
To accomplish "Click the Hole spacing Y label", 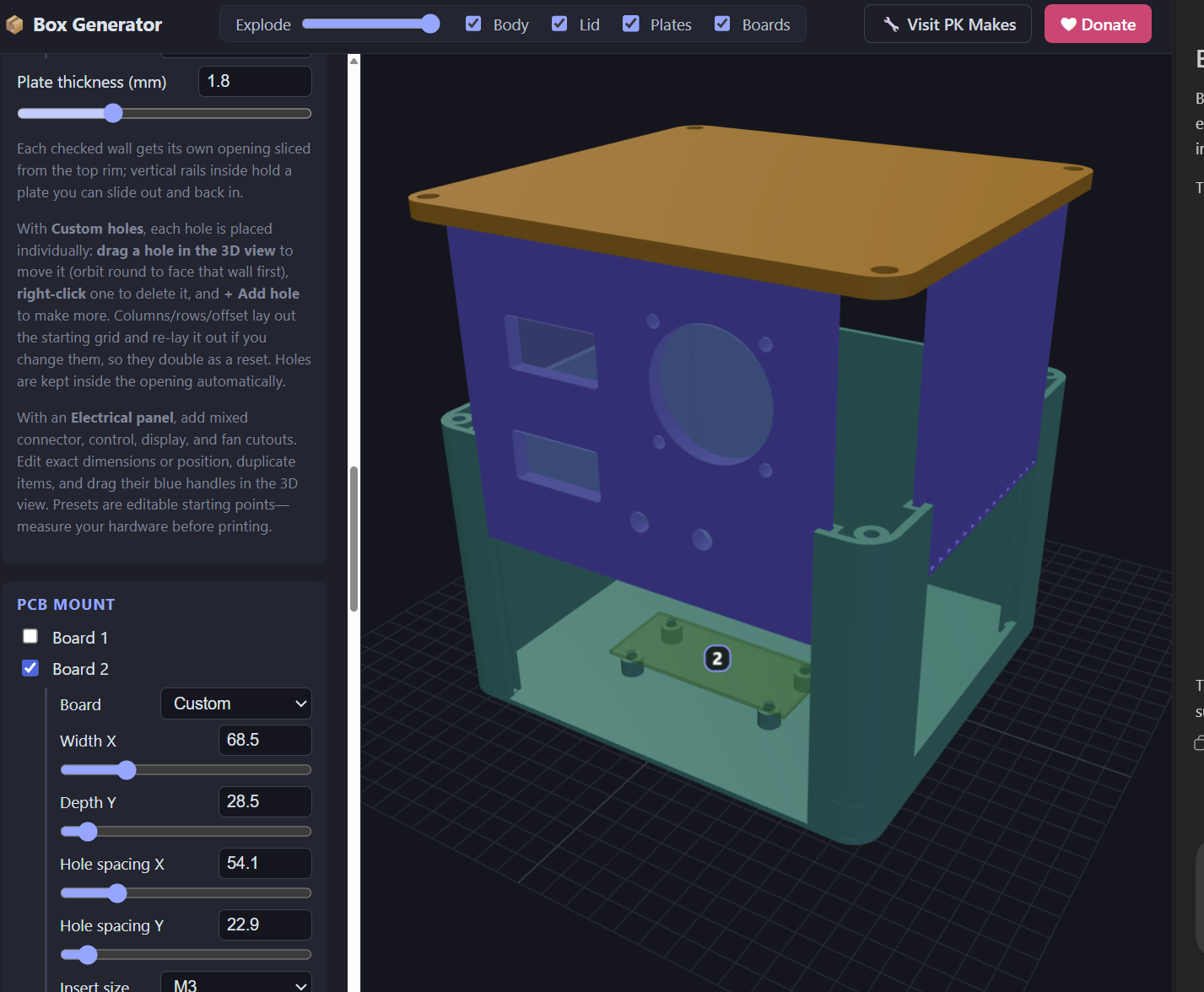I will tap(112, 925).
